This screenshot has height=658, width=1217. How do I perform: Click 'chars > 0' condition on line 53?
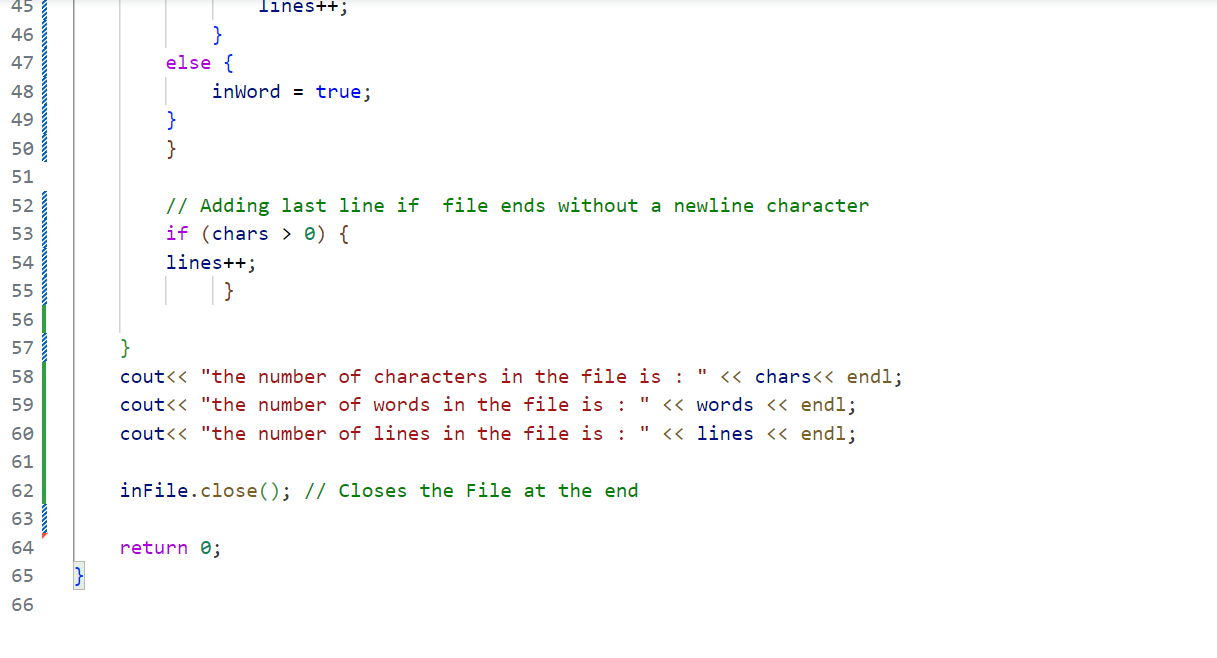pyautogui.click(x=263, y=234)
